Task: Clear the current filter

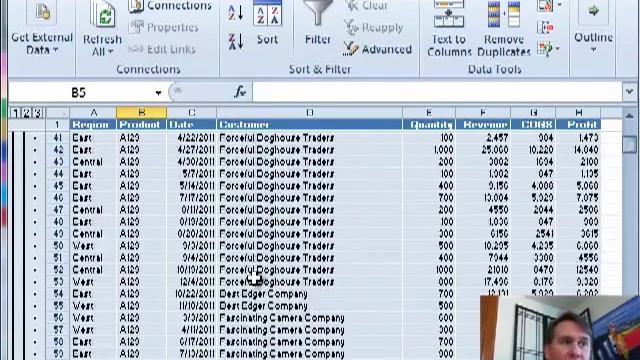Action: tap(366, 6)
